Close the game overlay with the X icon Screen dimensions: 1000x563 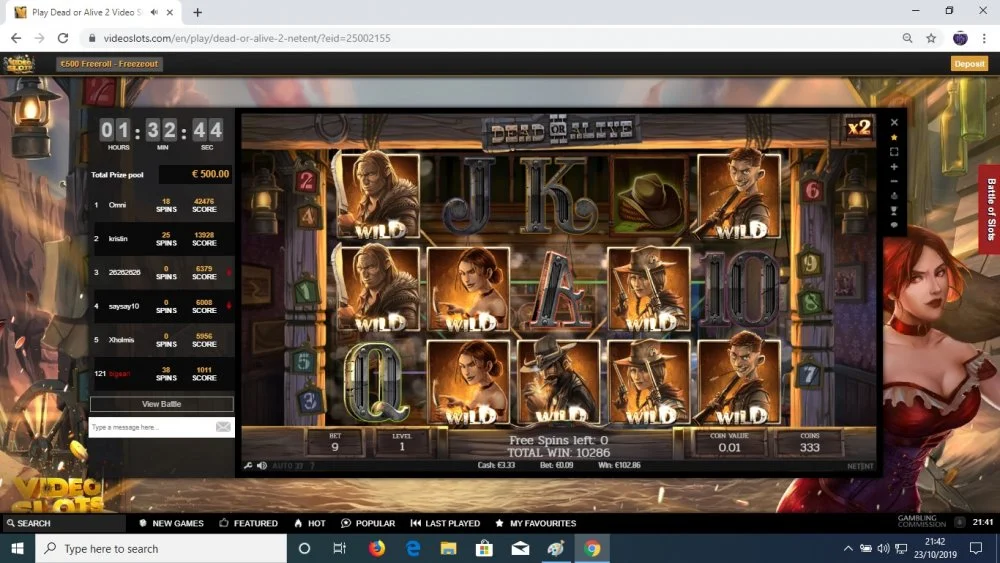pos(894,122)
